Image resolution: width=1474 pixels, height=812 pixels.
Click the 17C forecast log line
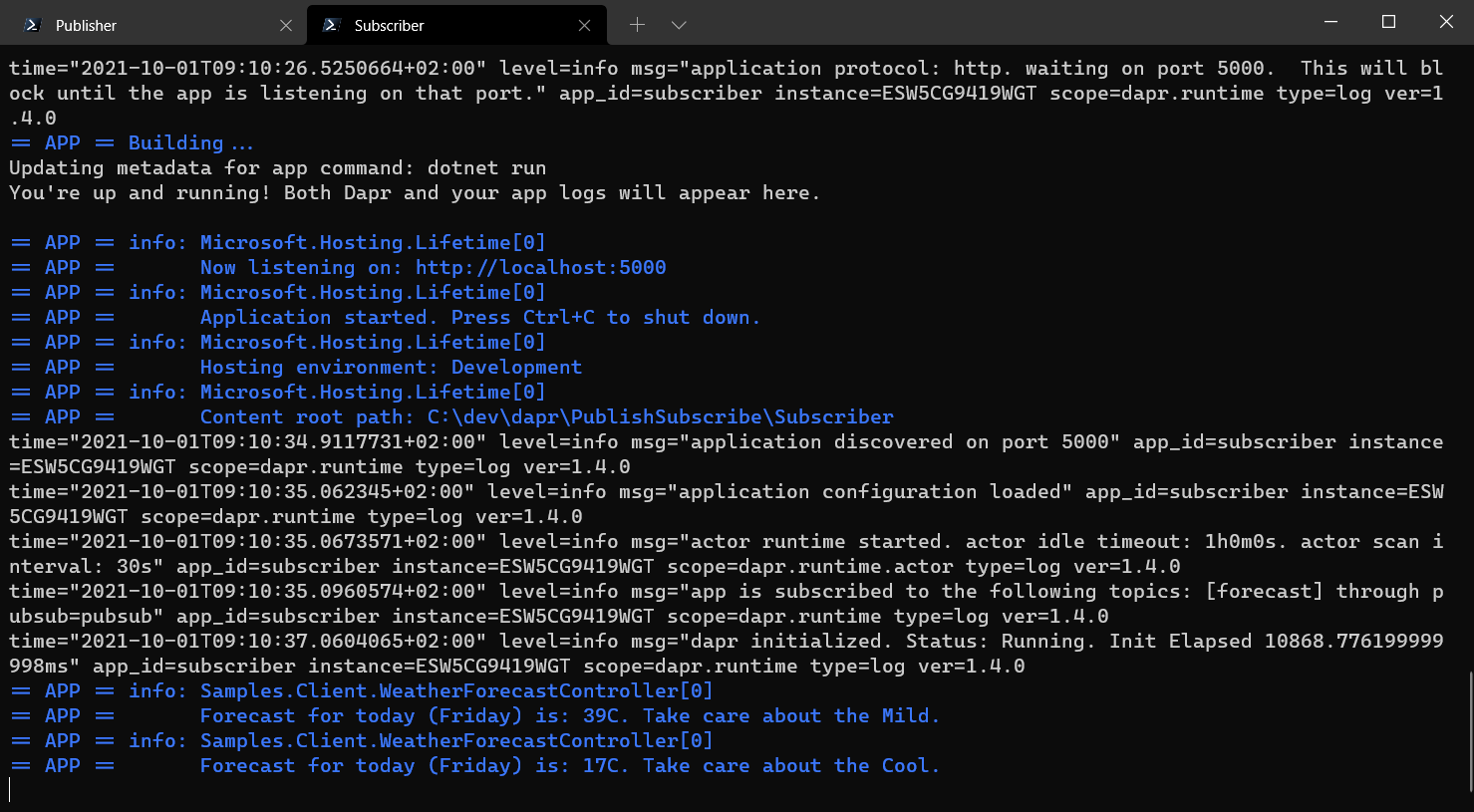569,765
